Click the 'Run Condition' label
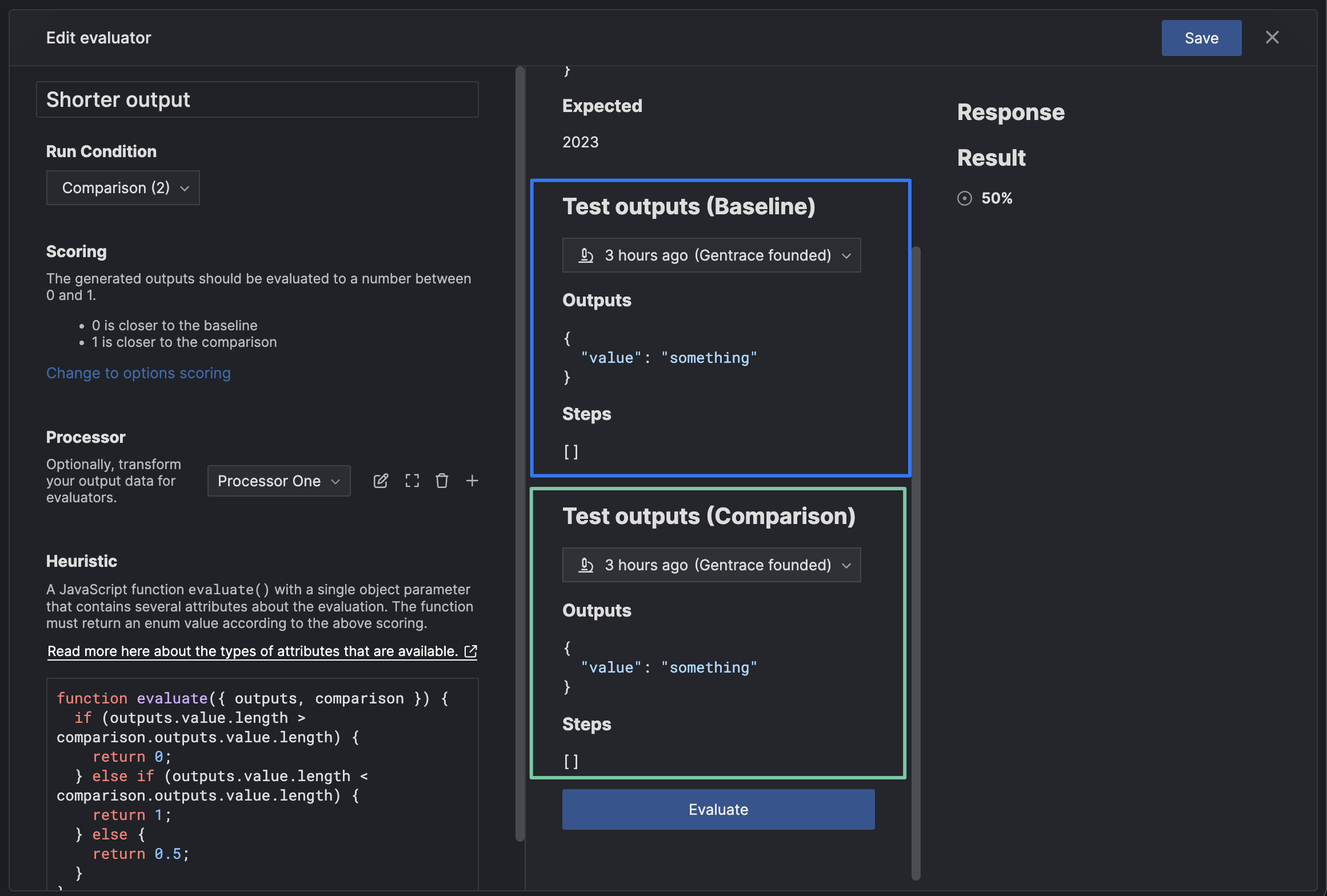Image resolution: width=1327 pixels, height=896 pixels. tap(101, 151)
